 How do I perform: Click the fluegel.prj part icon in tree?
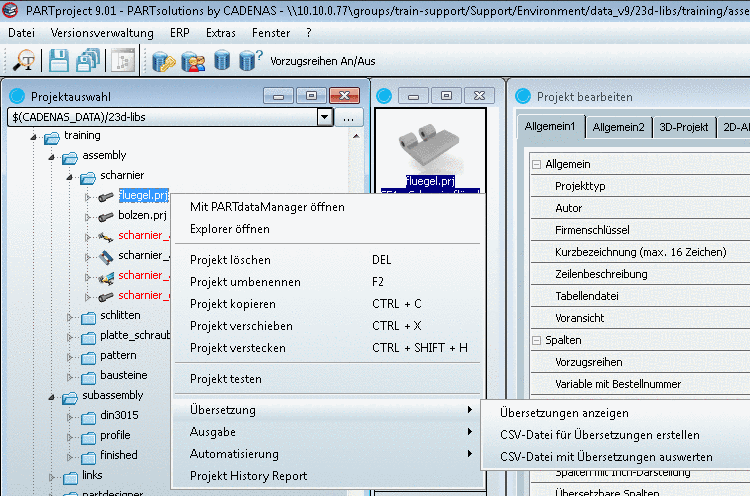click(106, 197)
